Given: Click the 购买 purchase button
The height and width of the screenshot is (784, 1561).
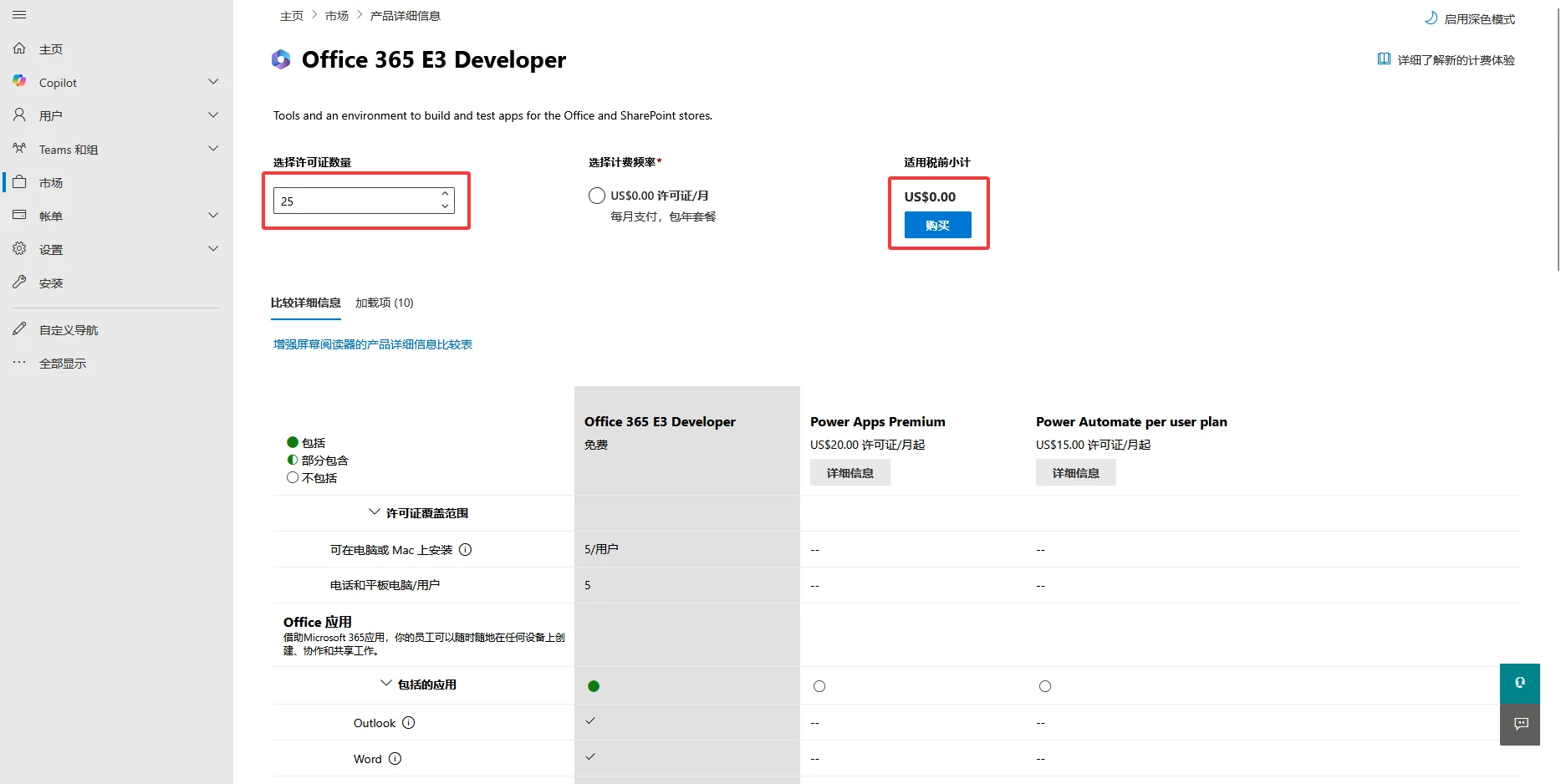Looking at the screenshot, I should click(937, 224).
